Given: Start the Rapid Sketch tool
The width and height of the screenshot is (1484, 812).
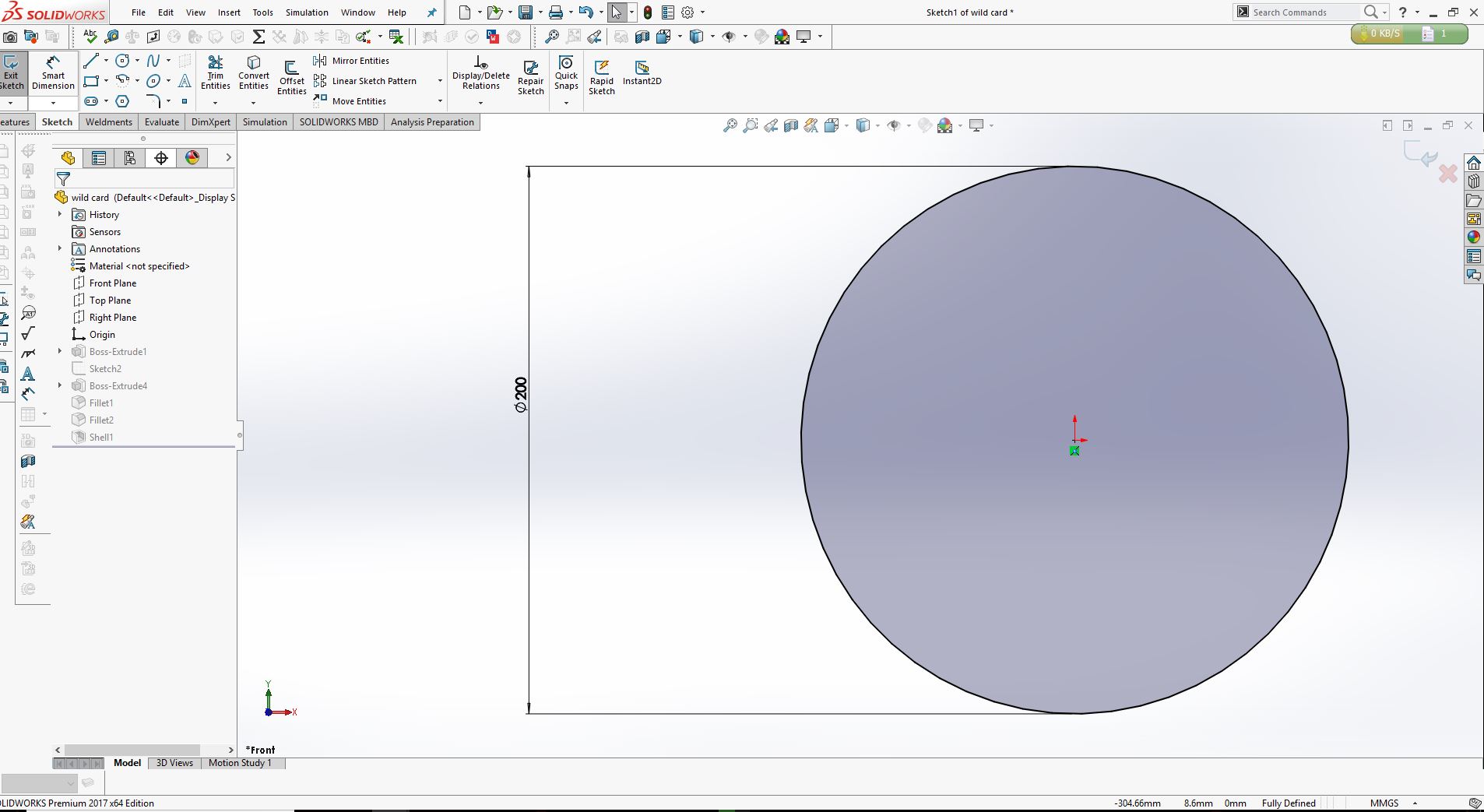Looking at the screenshot, I should pyautogui.click(x=601, y=78).
